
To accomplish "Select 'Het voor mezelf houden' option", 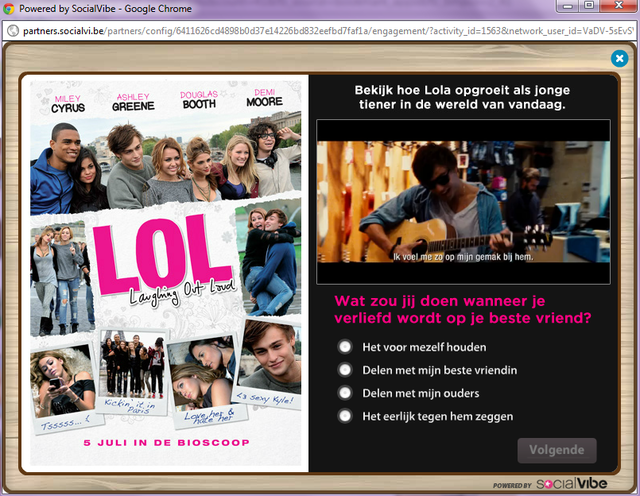I will coord(345,347).
